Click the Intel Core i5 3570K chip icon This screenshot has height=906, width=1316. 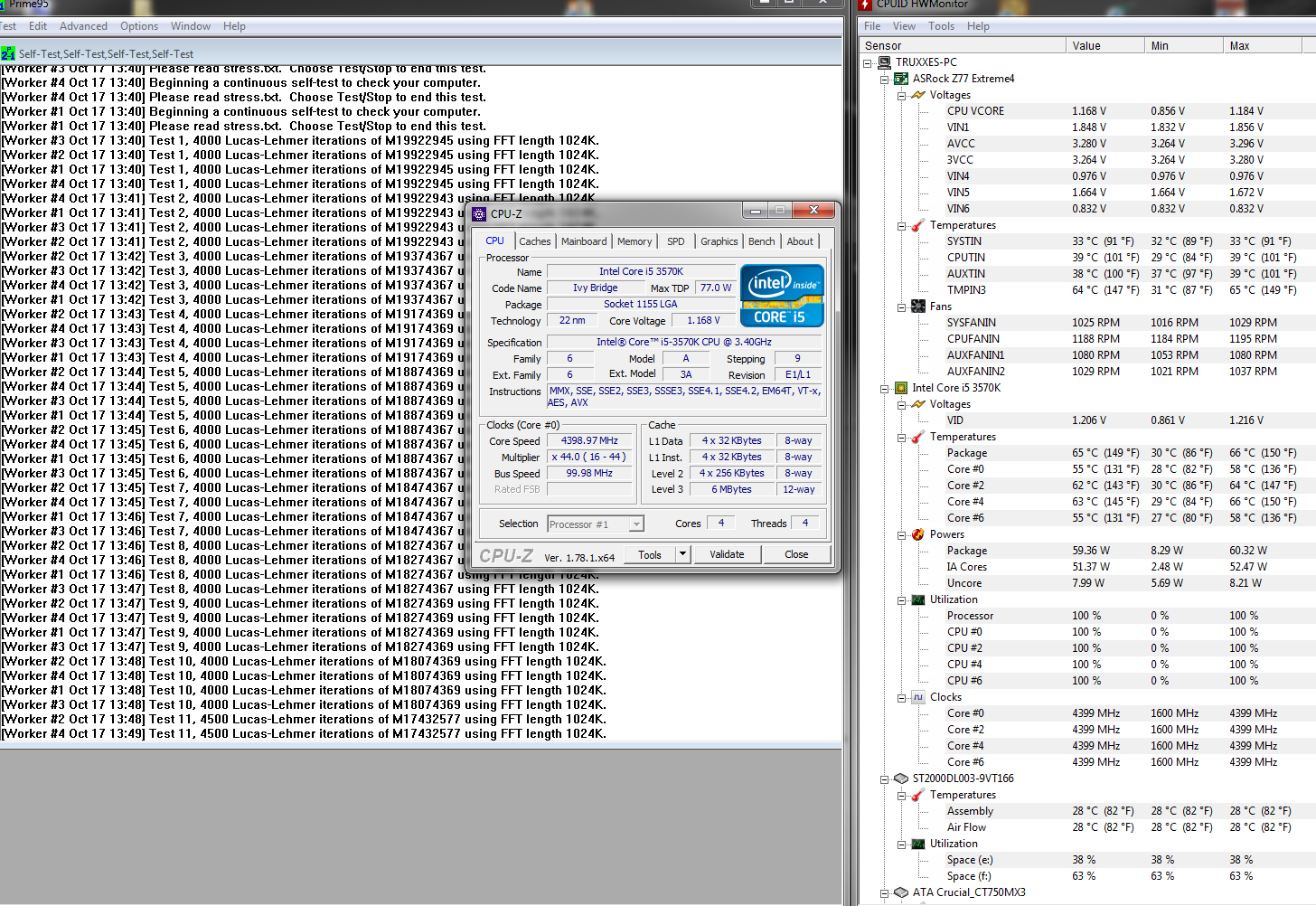pyautogui.click(x=901, y=388)
